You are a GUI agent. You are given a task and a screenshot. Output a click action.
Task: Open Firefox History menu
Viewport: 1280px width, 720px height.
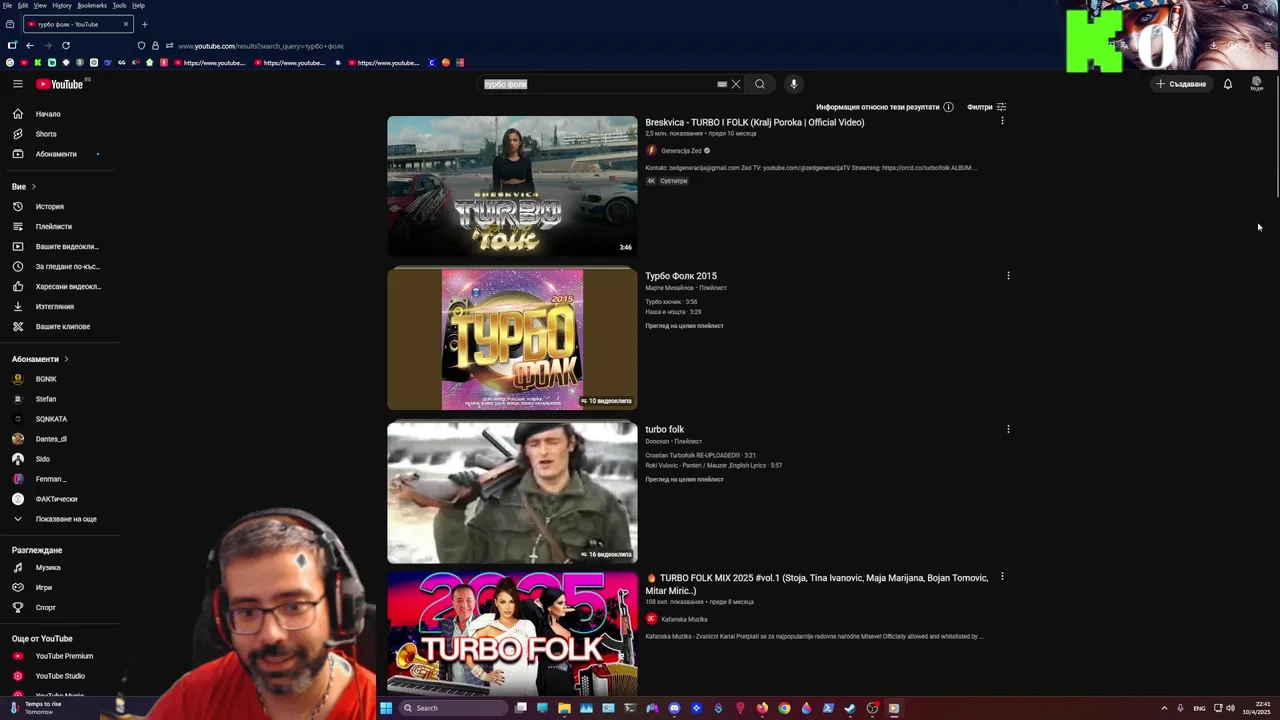tap(62, 5)
